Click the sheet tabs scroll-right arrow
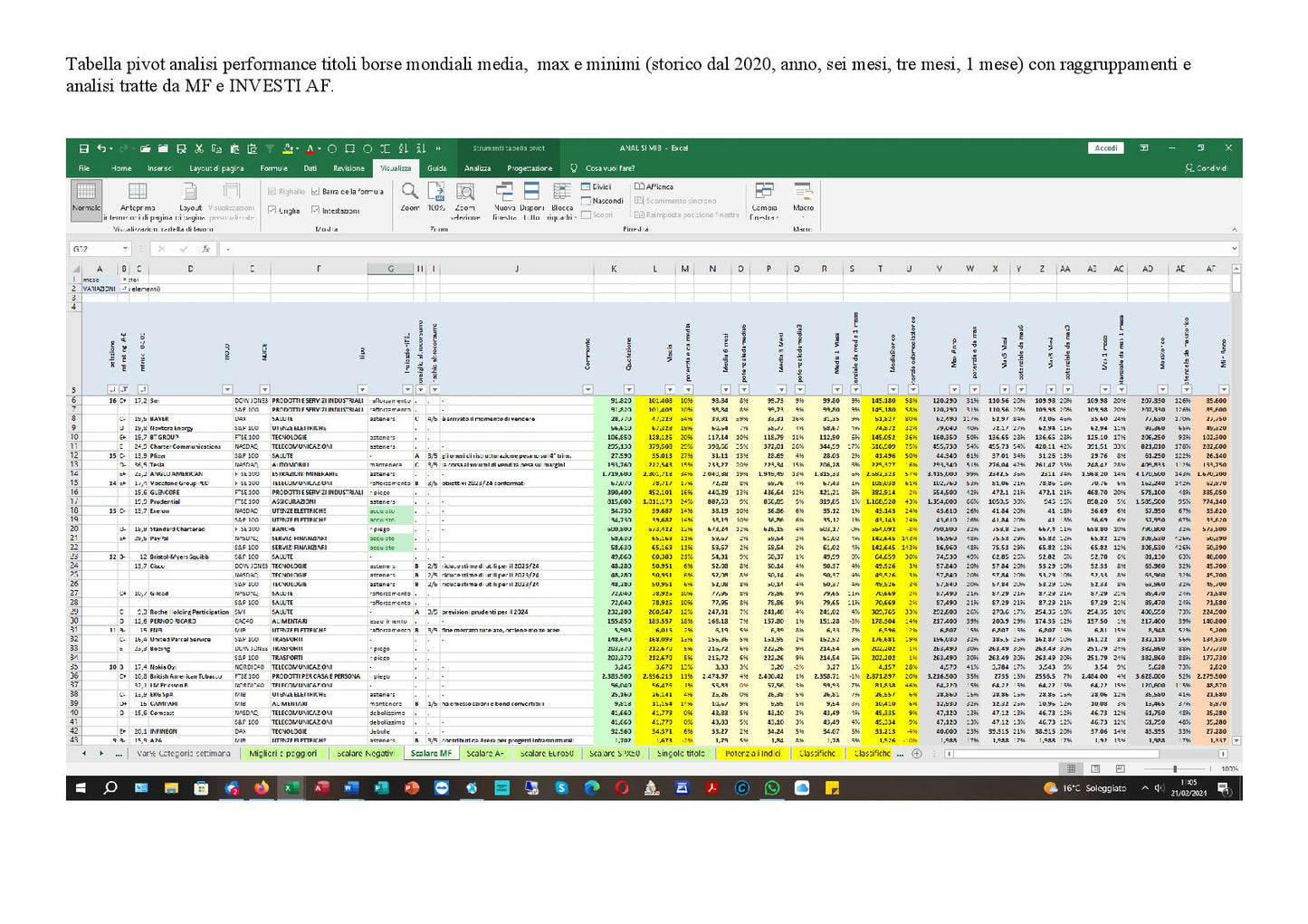 [100, 753]
